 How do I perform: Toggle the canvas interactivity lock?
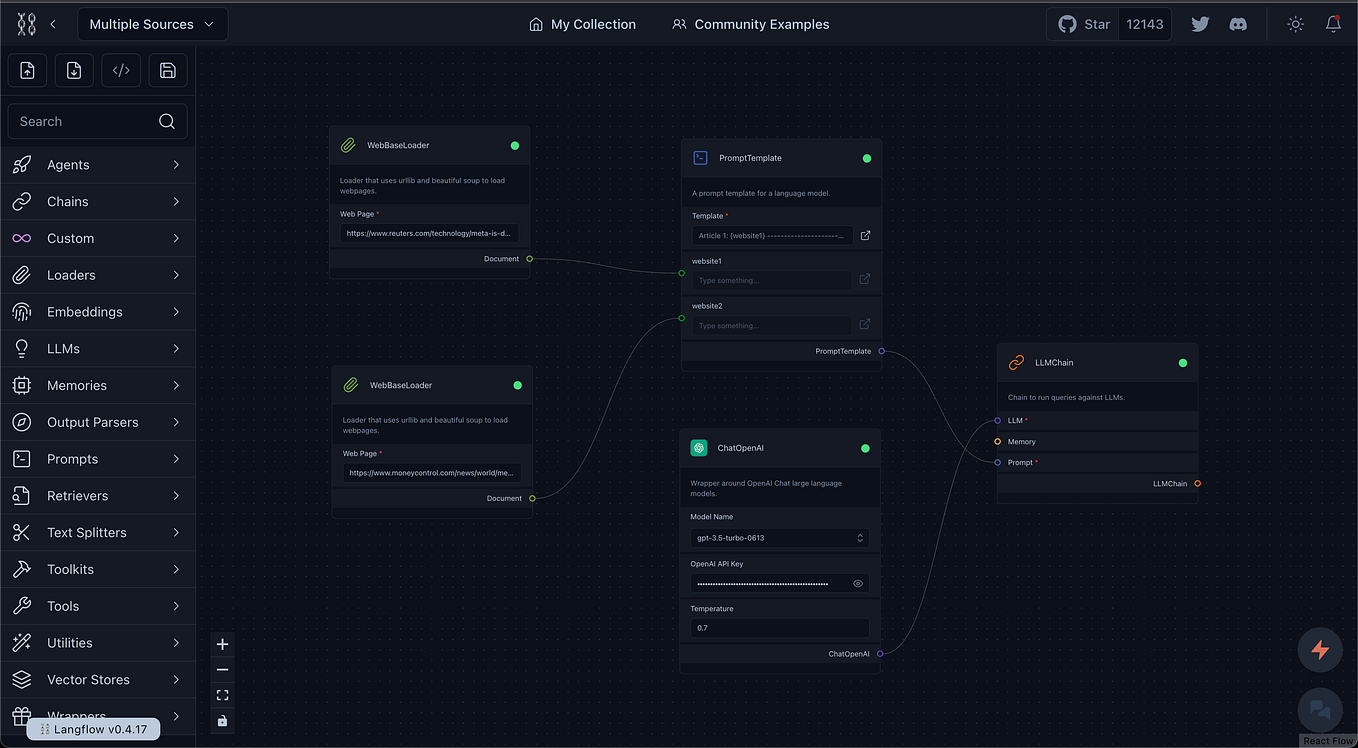coord(222,720)
